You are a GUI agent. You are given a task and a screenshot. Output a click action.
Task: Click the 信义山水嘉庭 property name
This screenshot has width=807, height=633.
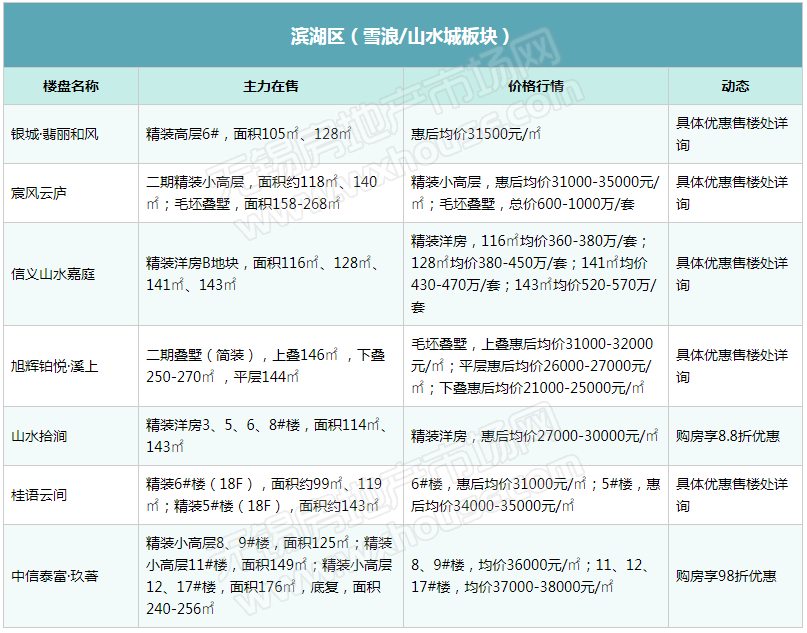tap(53, 274)
